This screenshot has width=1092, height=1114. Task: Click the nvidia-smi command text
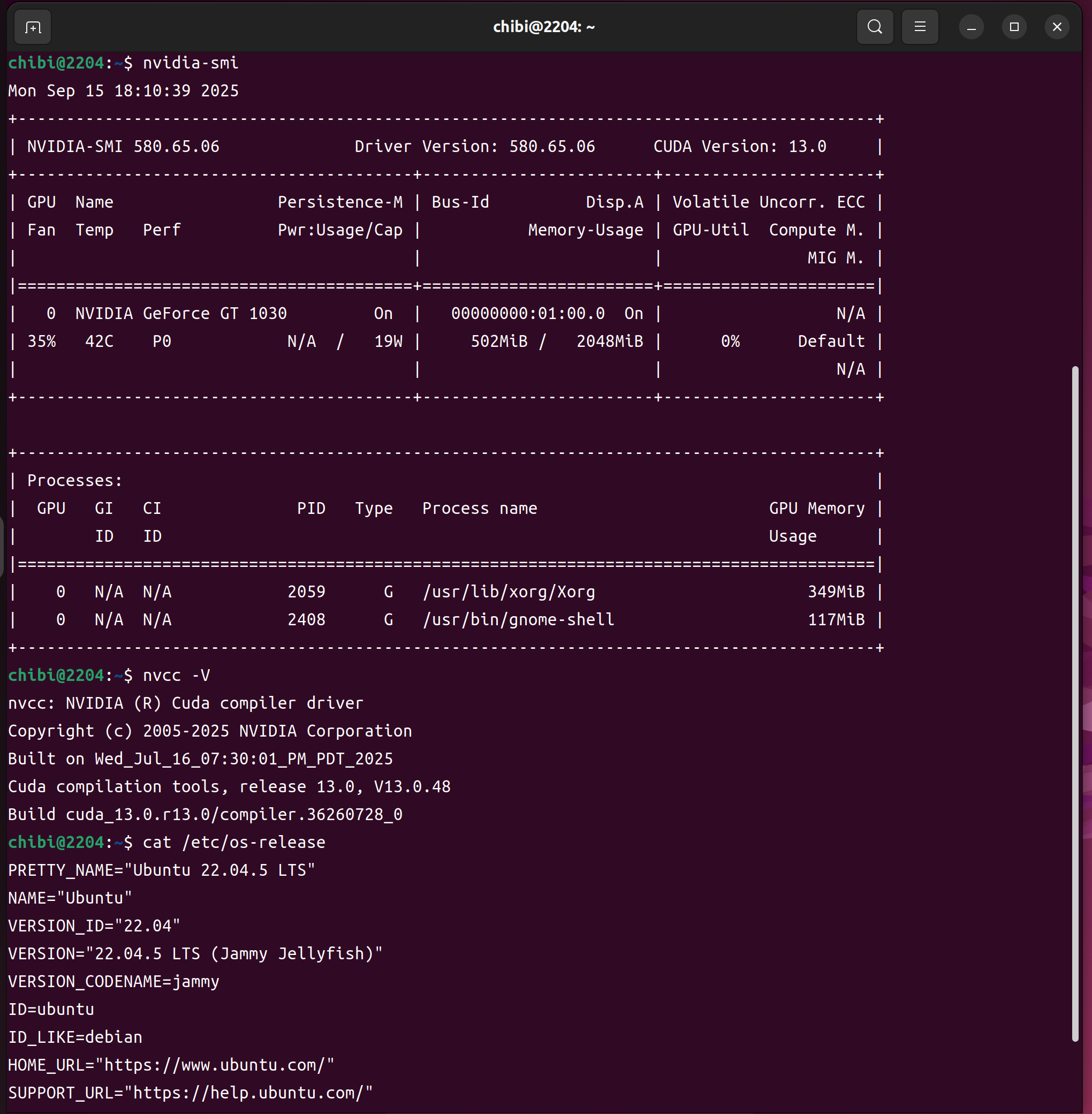(191, 63)
